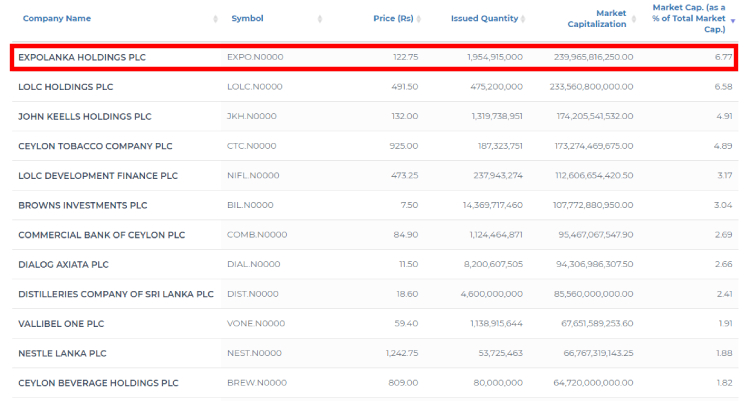This screenshot has width=750, height=401.
Task: Click market capitalization 239,965,816,250.00
Action: pos(594,57)
